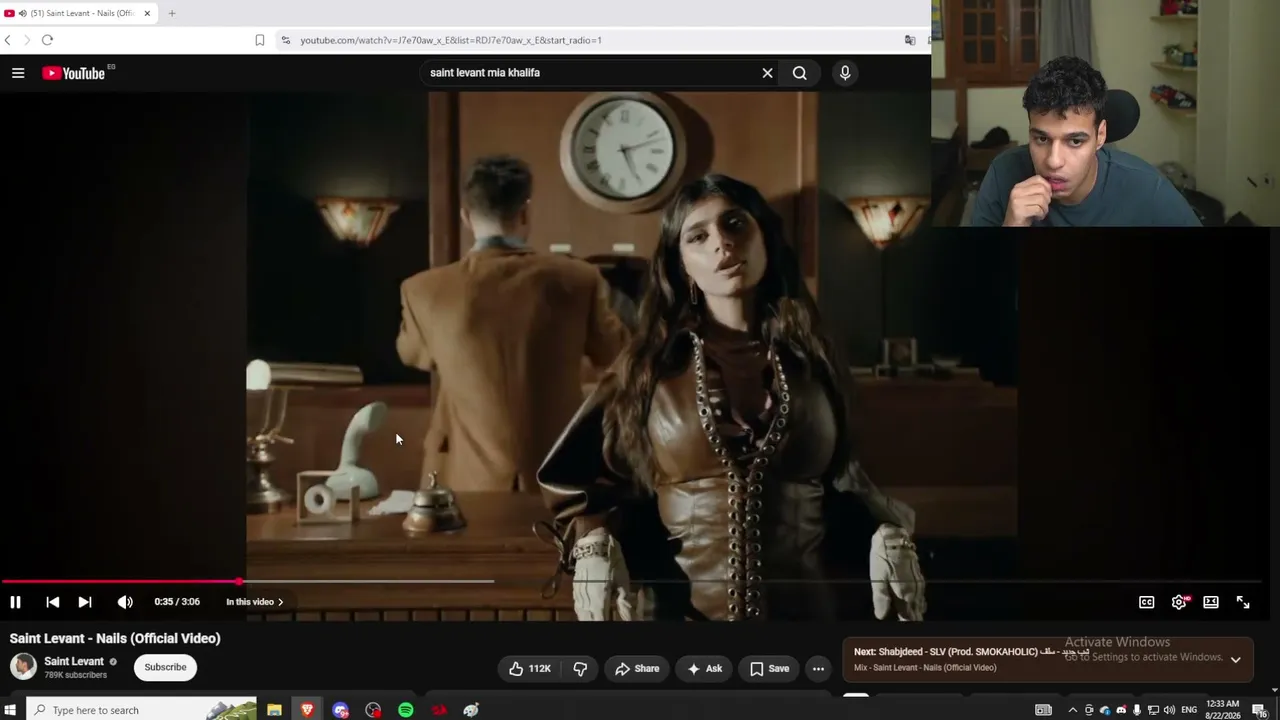Open the Saint Levant channel name link
The image size is (1280, 720).
[74, 661]
